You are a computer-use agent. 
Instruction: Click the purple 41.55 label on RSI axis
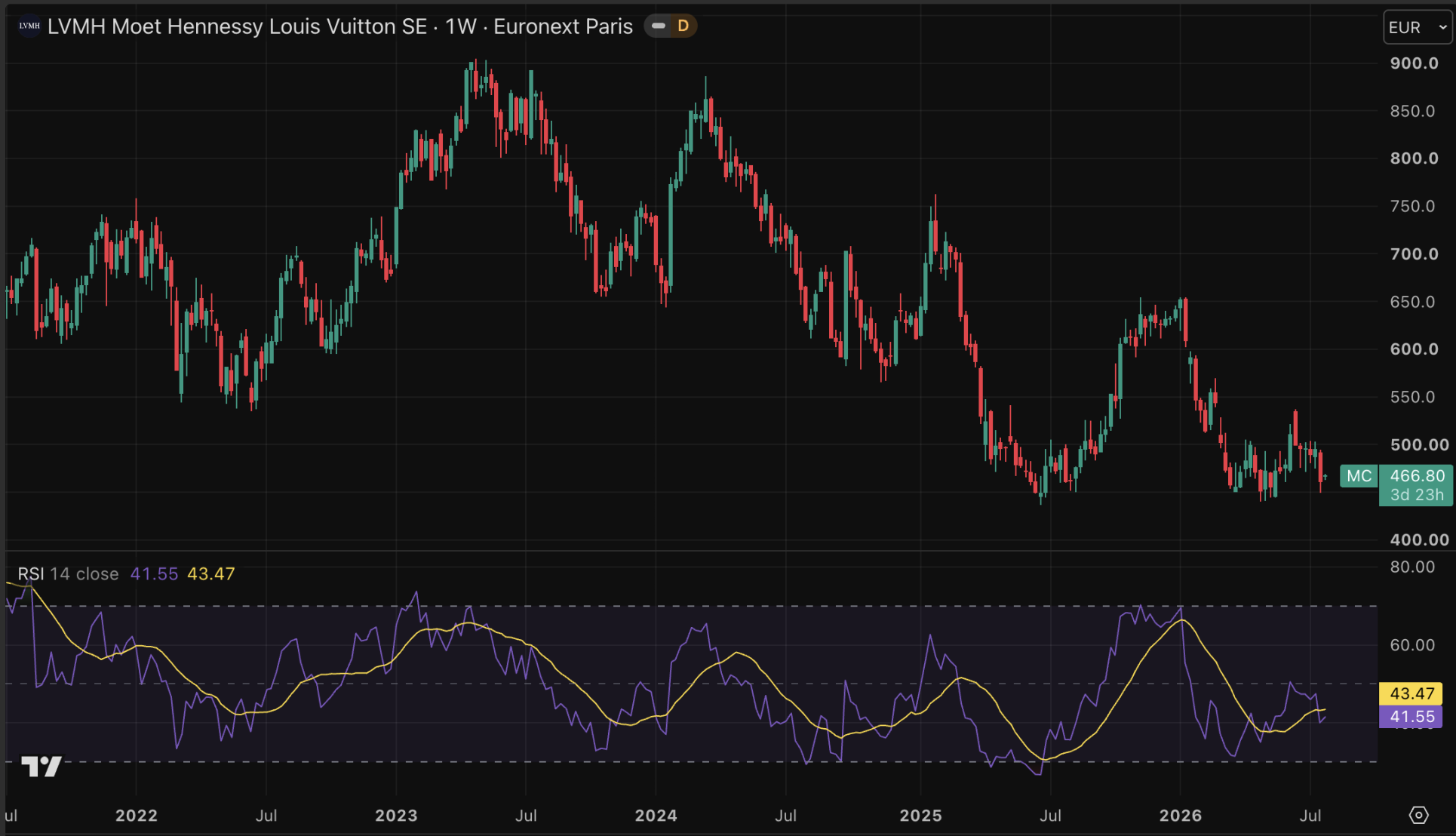1411,717
